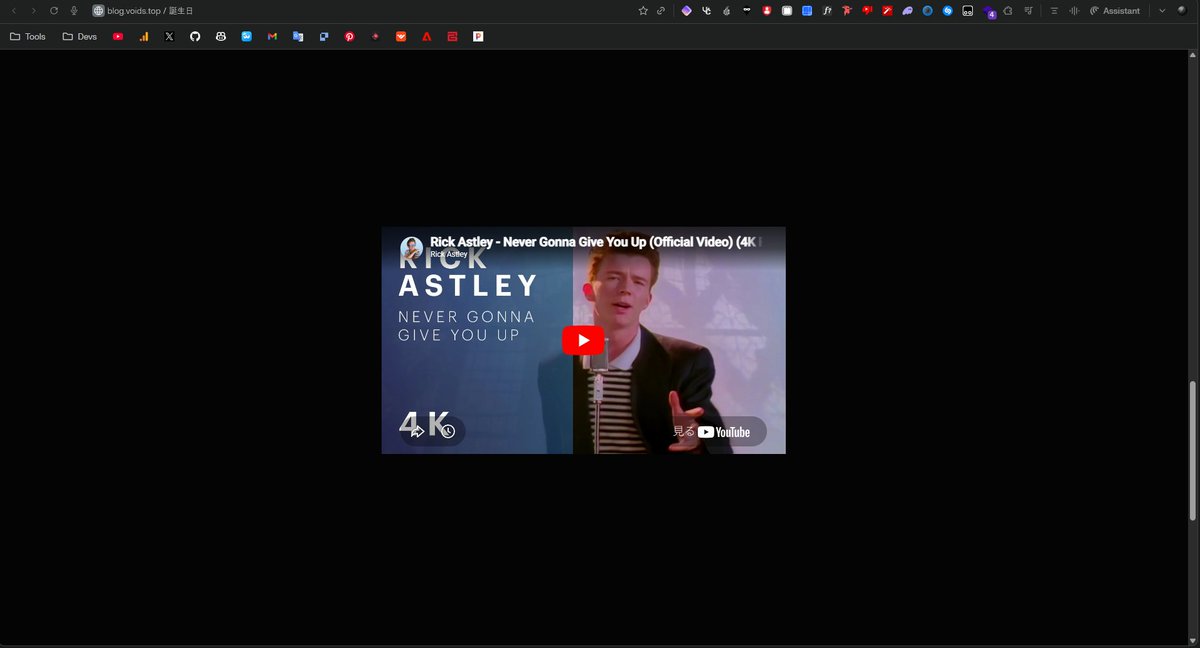Screen dimensions: 1200x648
Task: Open the orange analytics bars bookmark
Action: (x=144, y=36)
